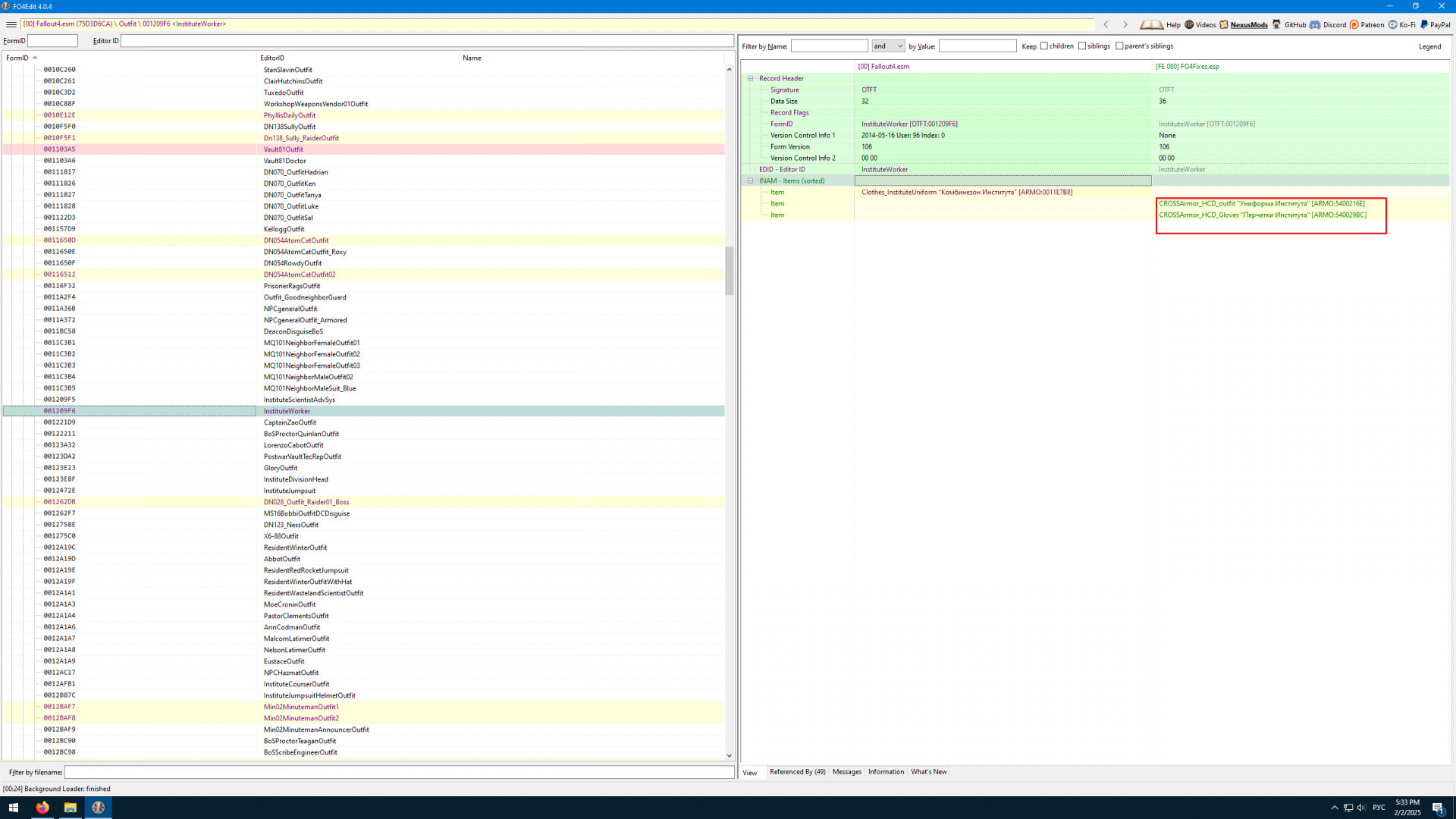Image resolution: width=1456 pixels, height=819 pixels.
Task: Tick the parent's siblings checkbox
Action: 1119,46
